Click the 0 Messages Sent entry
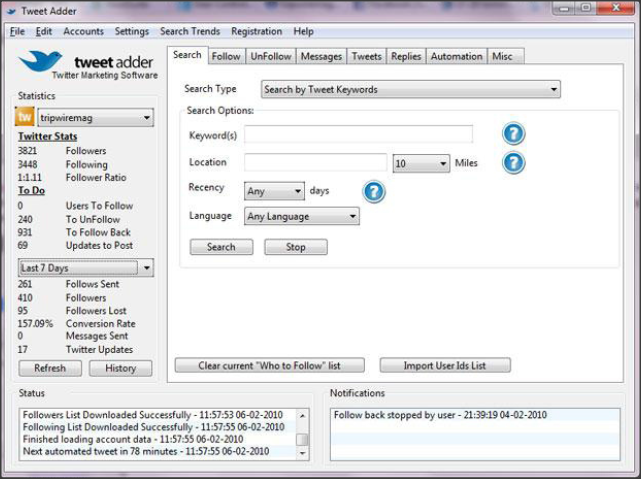Screen dimensions: 641x479 click(x=73, y=336)
